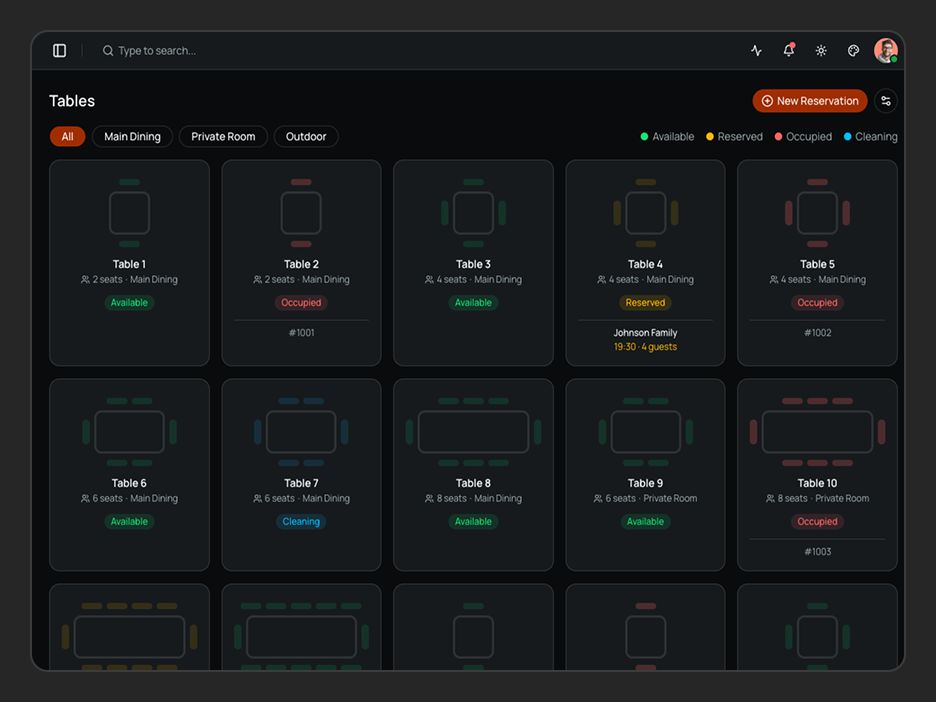This screenshot has height=702, width=936.
Task: Filter tables by Private Room
Action: tap(223, 137)
